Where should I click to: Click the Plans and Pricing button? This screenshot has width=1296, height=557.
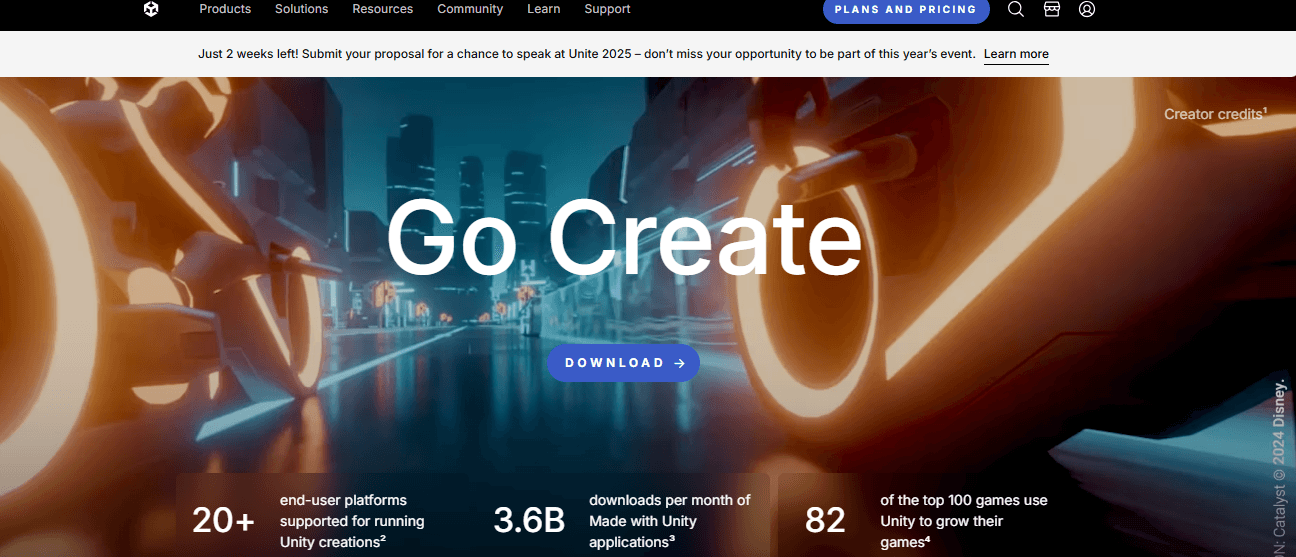906,10
